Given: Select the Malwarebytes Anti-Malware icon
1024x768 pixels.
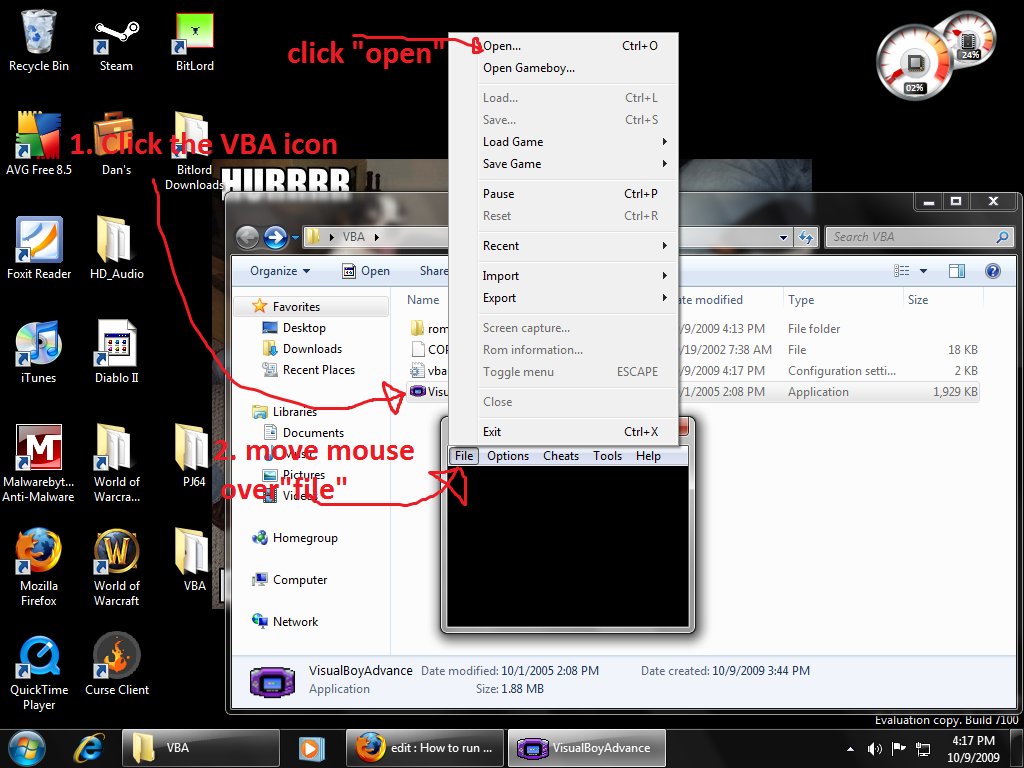Looking at the screenshot, I should (x=39, y=462).
